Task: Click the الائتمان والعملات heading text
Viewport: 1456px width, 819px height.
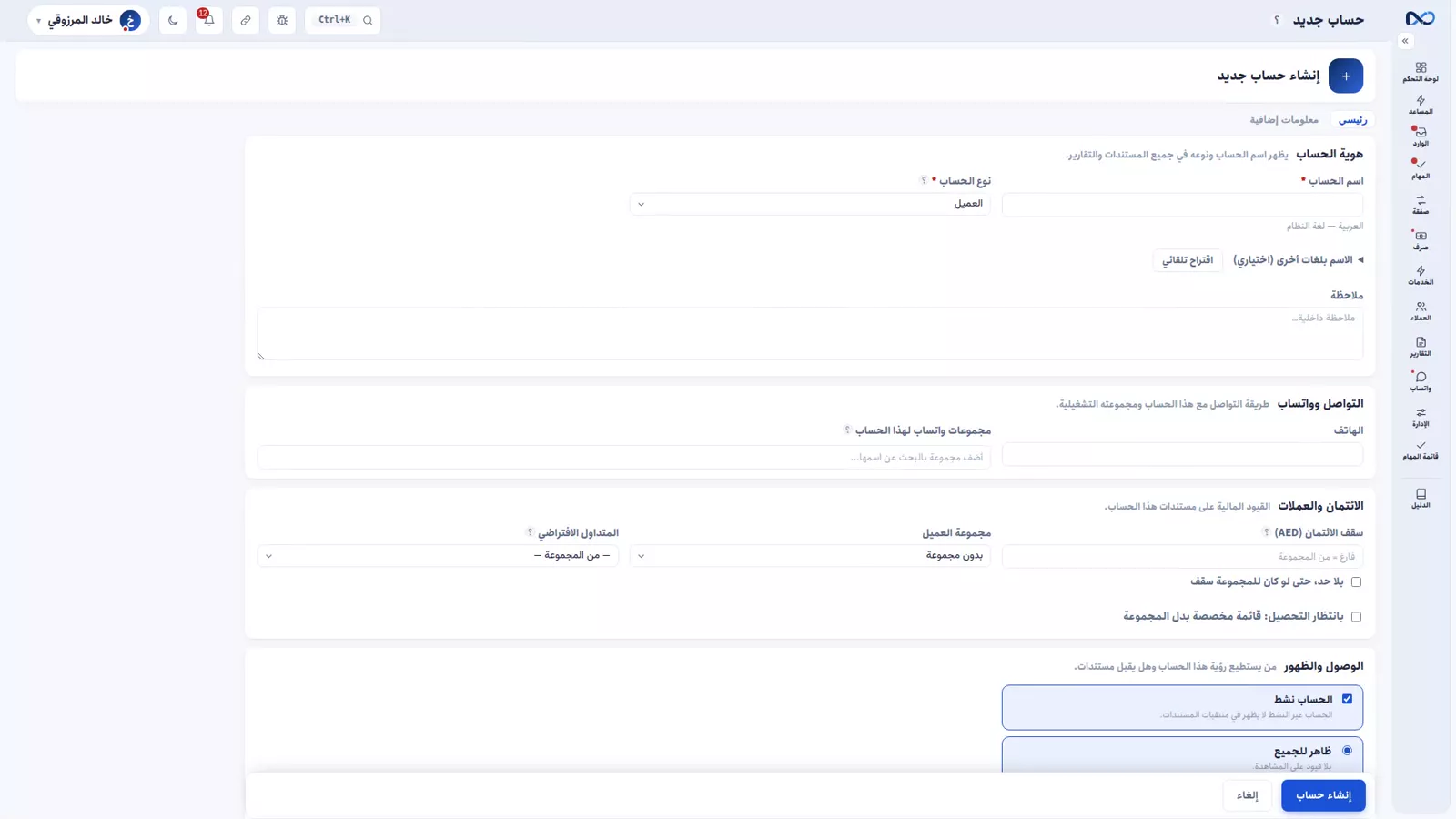Action: 1320,506
